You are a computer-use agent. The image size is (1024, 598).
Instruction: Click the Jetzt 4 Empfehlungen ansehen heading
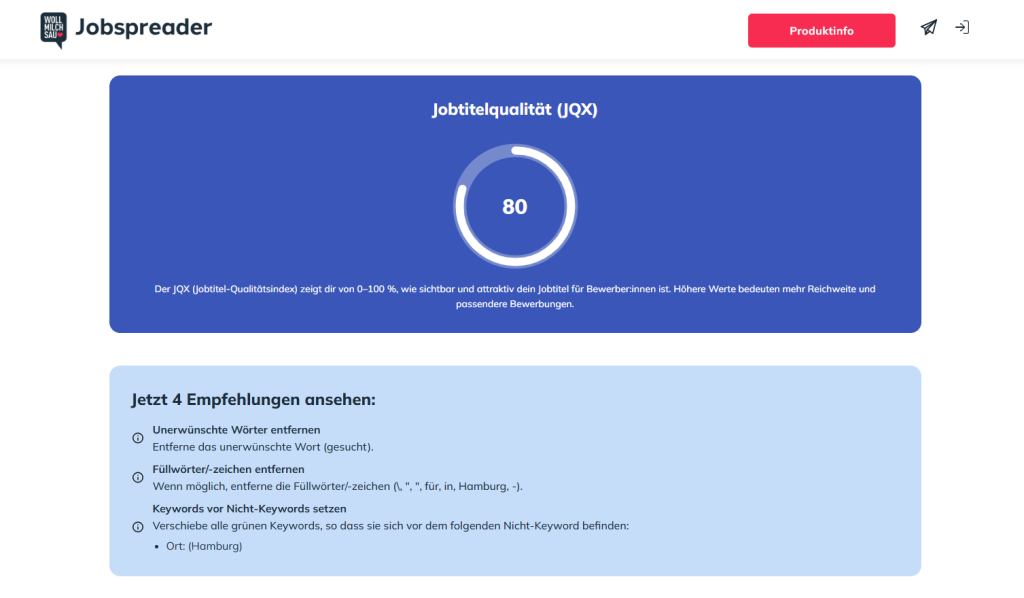[x=252, y=399]
